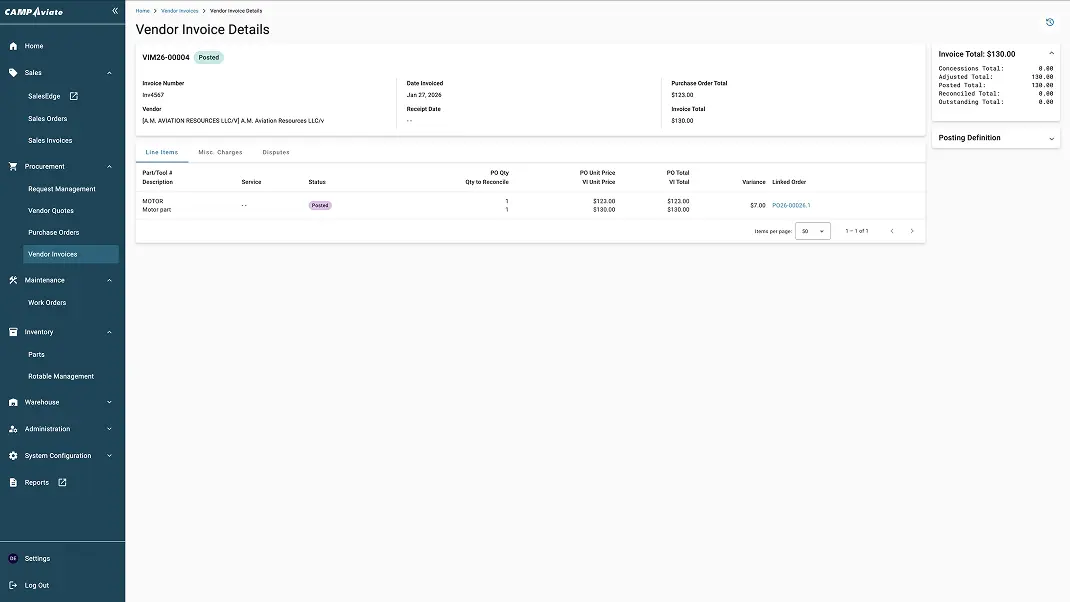Open the history icon at top right
The height and width of the screenshot is (602, 1070).
(1050, 23)
